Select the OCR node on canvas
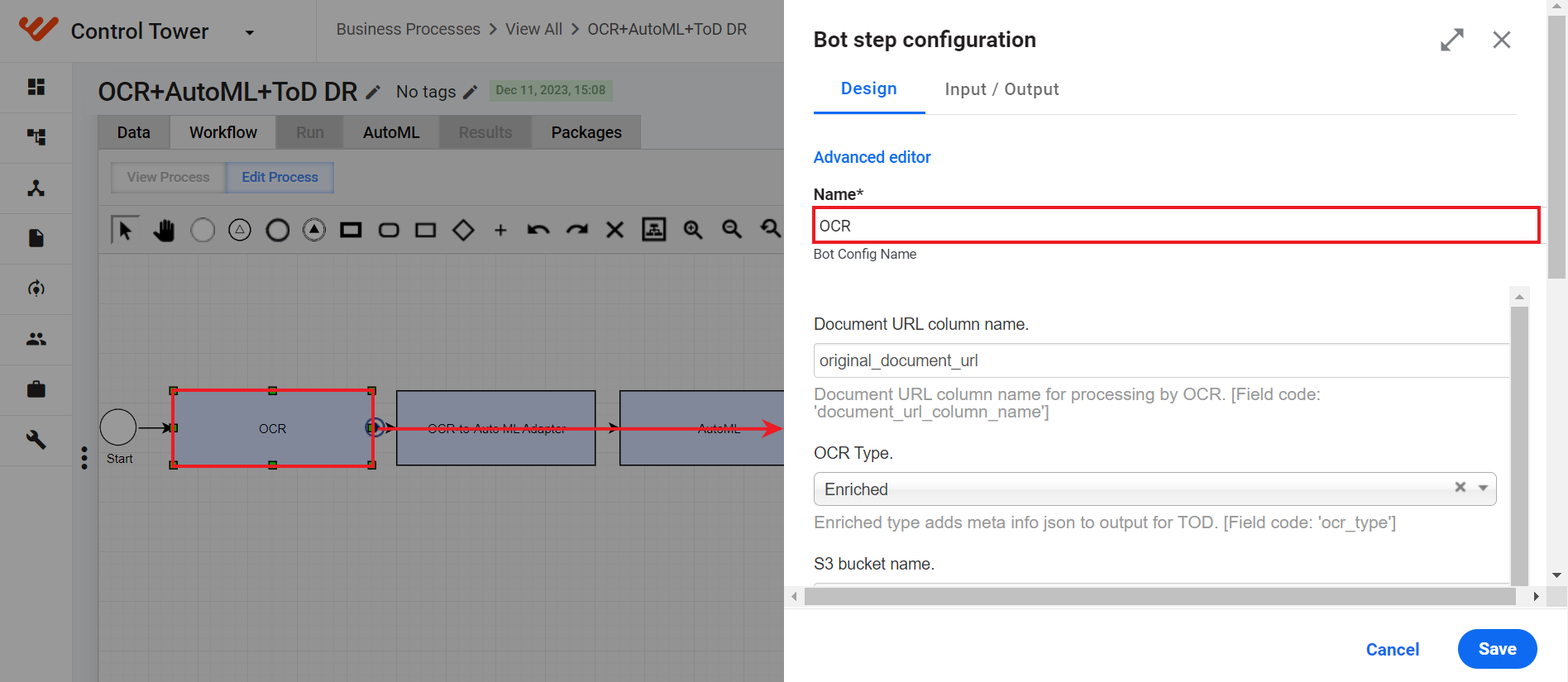This screenshot has width=1568, height=682. pyautogui.click(x=273, y=428)
